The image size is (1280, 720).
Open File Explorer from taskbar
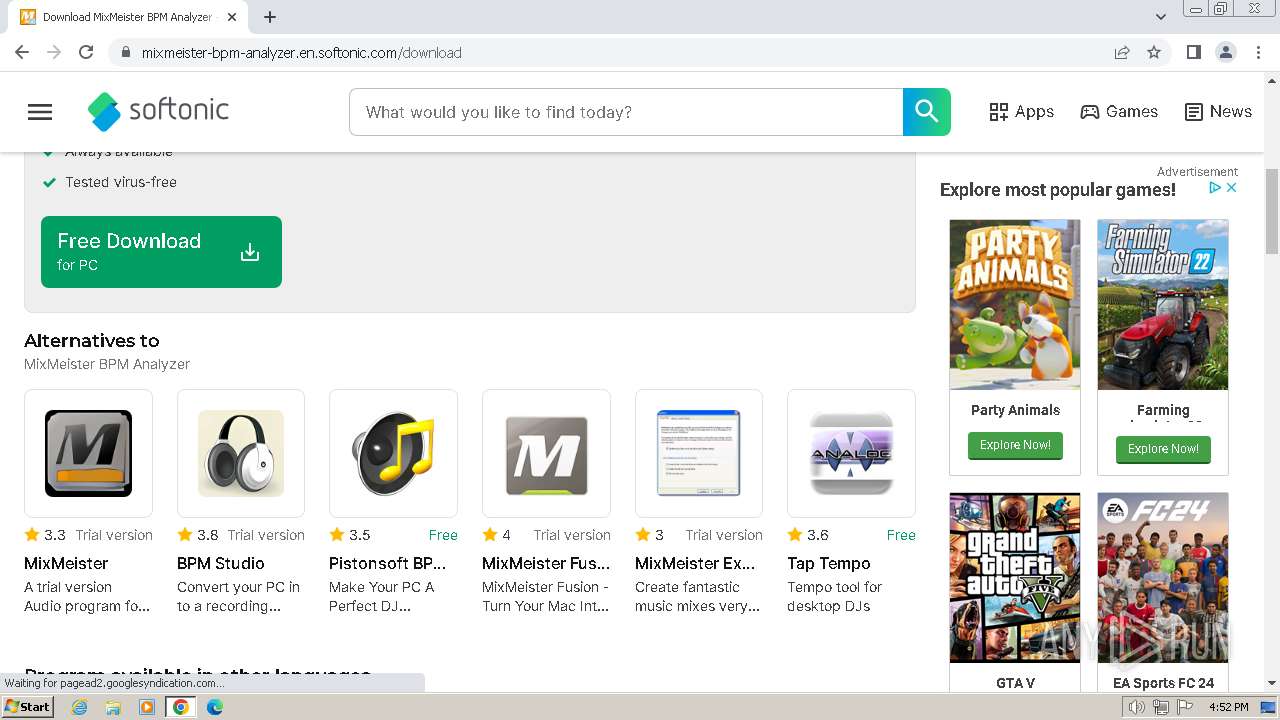click(x=113, y=707)
